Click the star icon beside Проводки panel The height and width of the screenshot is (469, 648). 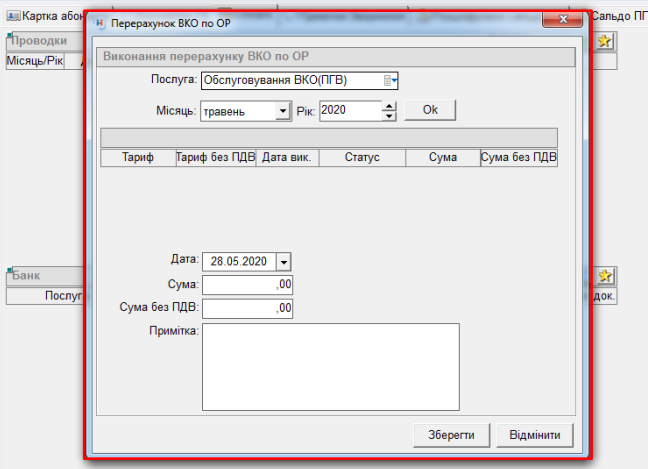click(605, 41)
